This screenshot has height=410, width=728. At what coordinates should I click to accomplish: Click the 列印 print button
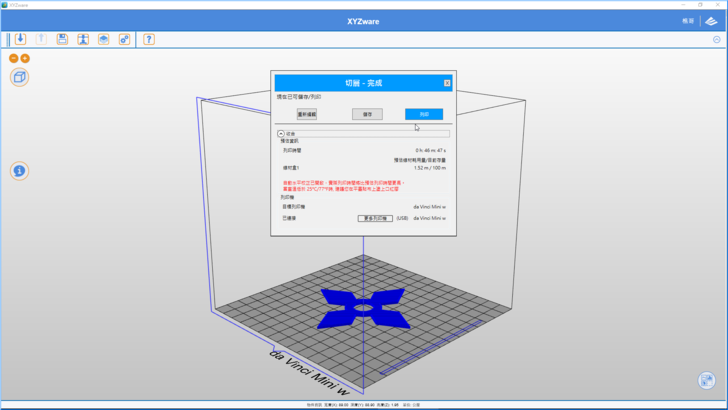click(x=424, y=114)
